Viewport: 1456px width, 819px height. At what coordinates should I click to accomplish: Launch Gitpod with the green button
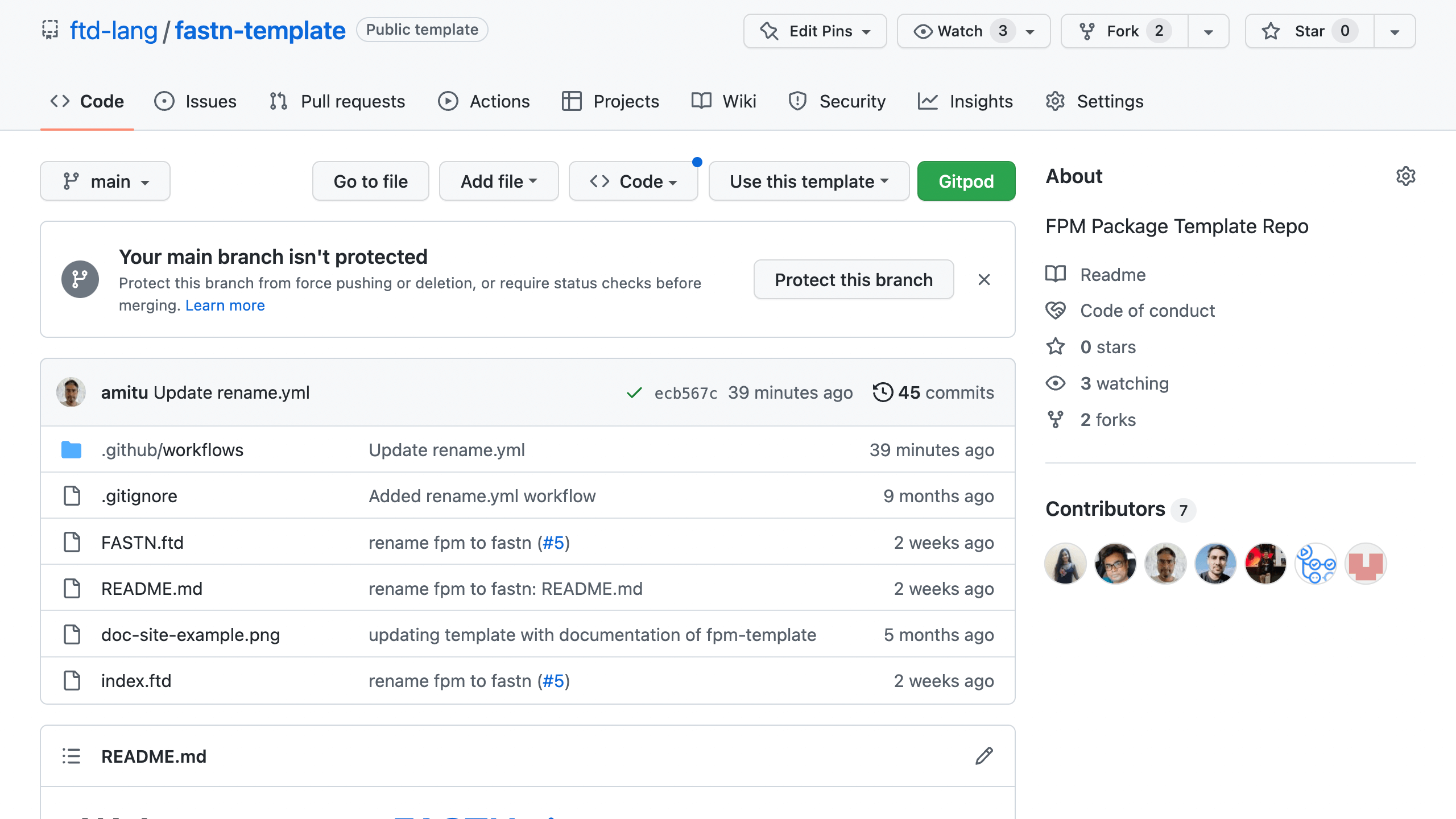tap(966, 181)
